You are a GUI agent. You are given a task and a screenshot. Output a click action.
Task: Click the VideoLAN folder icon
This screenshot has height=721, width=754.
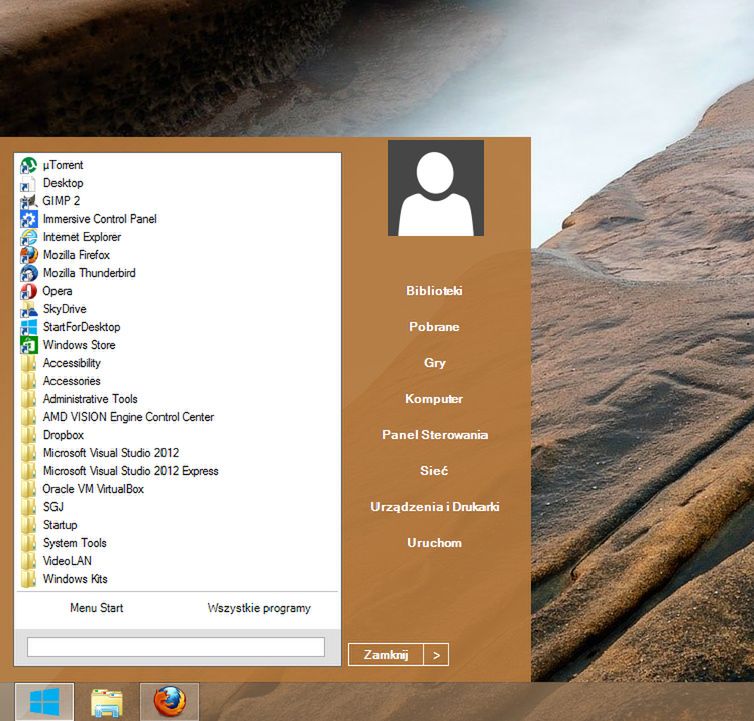pyautogui.click(x=28, y=561)
